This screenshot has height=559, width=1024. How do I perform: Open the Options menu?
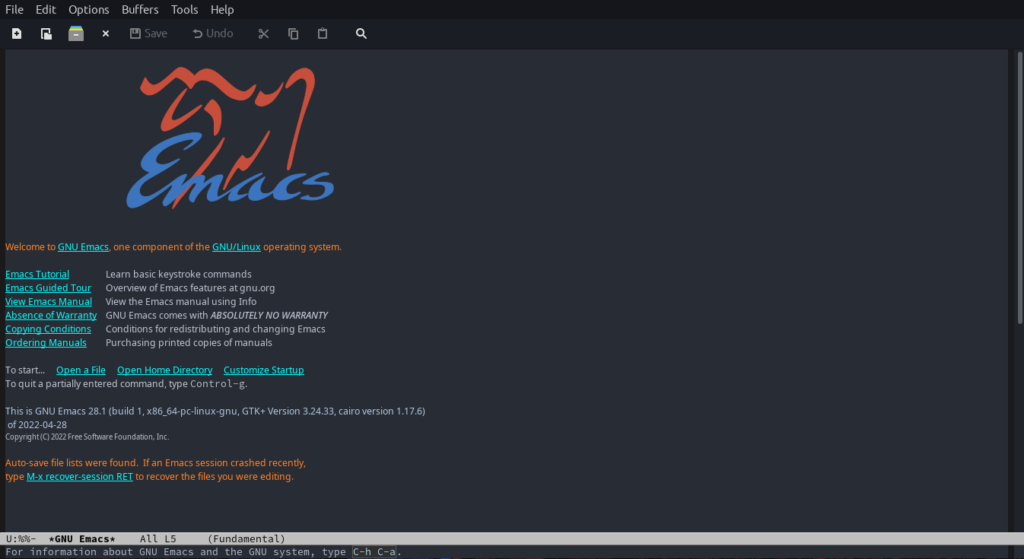point(89,10)
